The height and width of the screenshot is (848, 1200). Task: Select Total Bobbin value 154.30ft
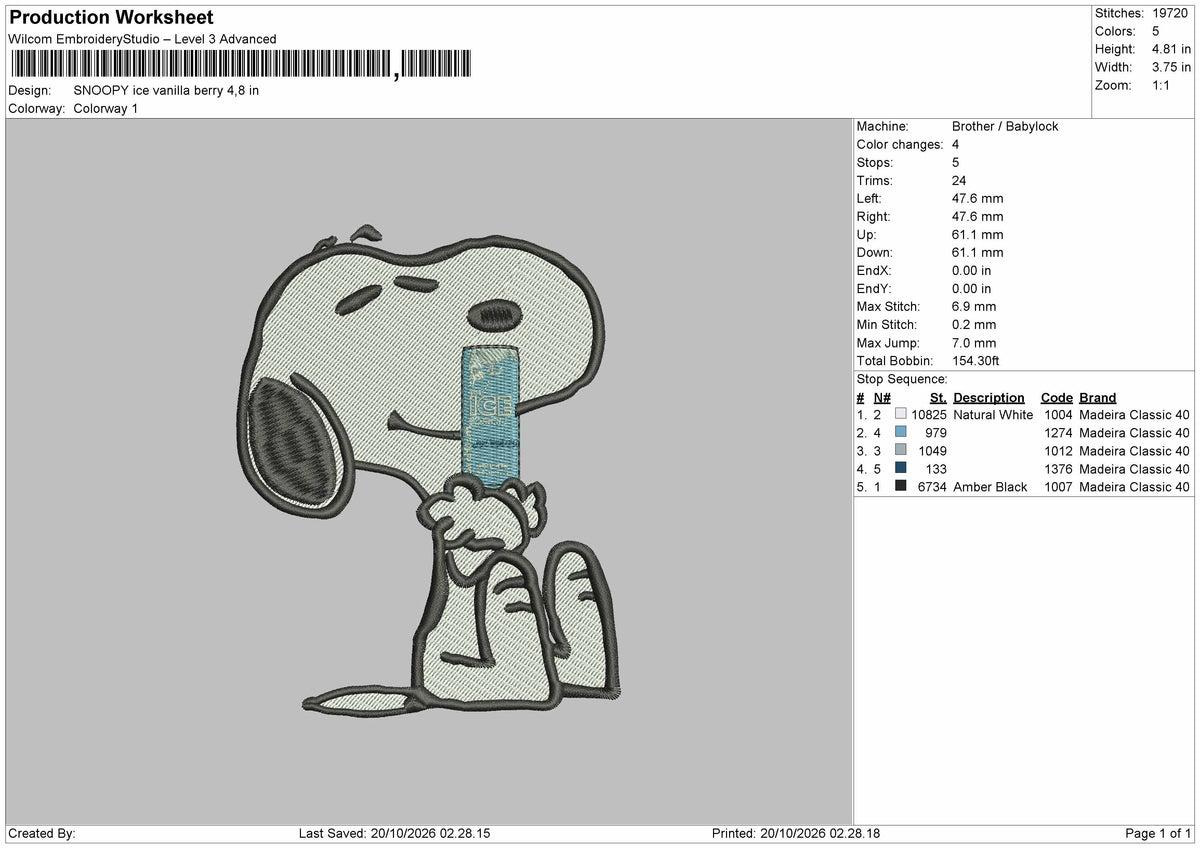coord(976,360)
